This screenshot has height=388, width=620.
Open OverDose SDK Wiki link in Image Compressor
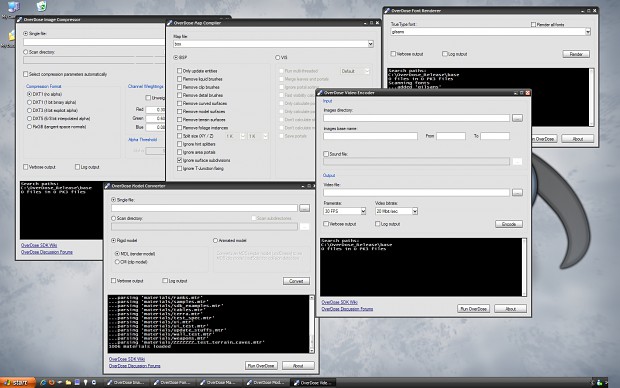(39, 245)
